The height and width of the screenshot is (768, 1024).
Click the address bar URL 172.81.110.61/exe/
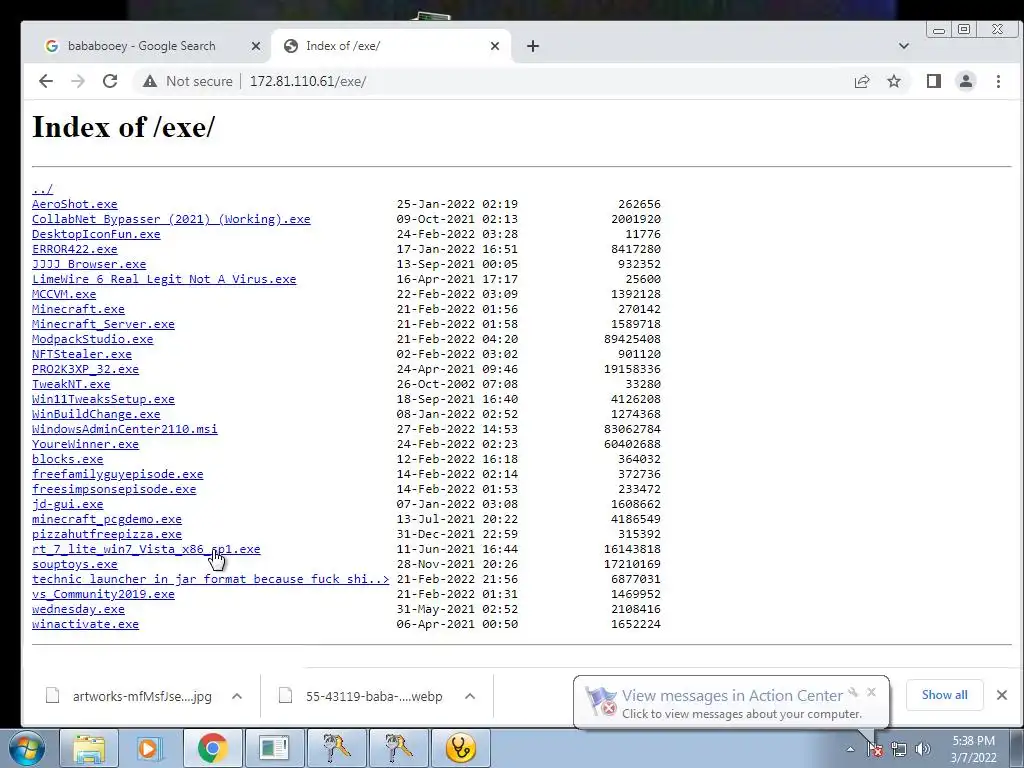pos(308,81)
